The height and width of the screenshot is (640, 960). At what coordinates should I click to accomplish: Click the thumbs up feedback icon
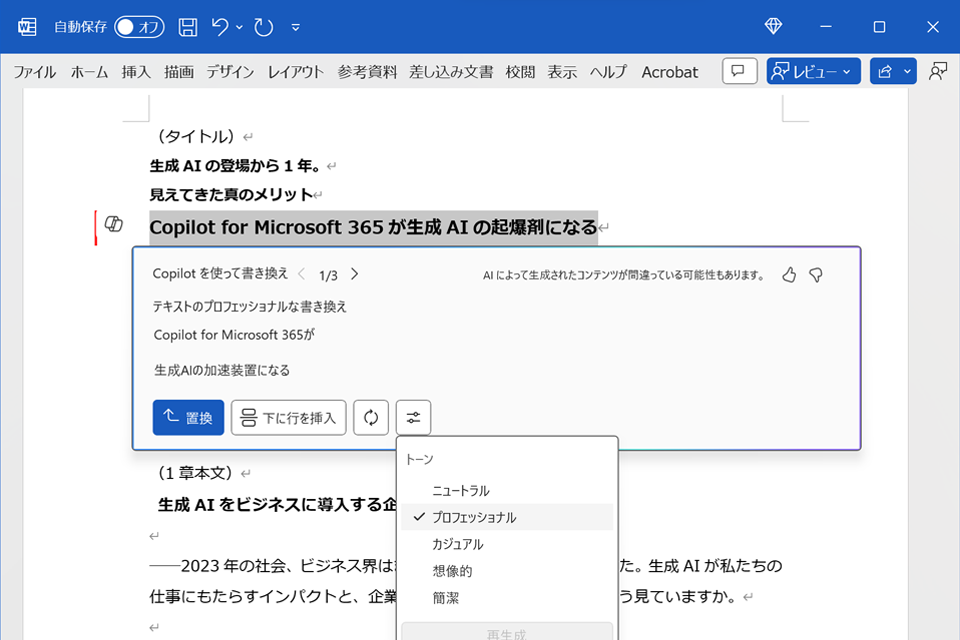point(789,275)
